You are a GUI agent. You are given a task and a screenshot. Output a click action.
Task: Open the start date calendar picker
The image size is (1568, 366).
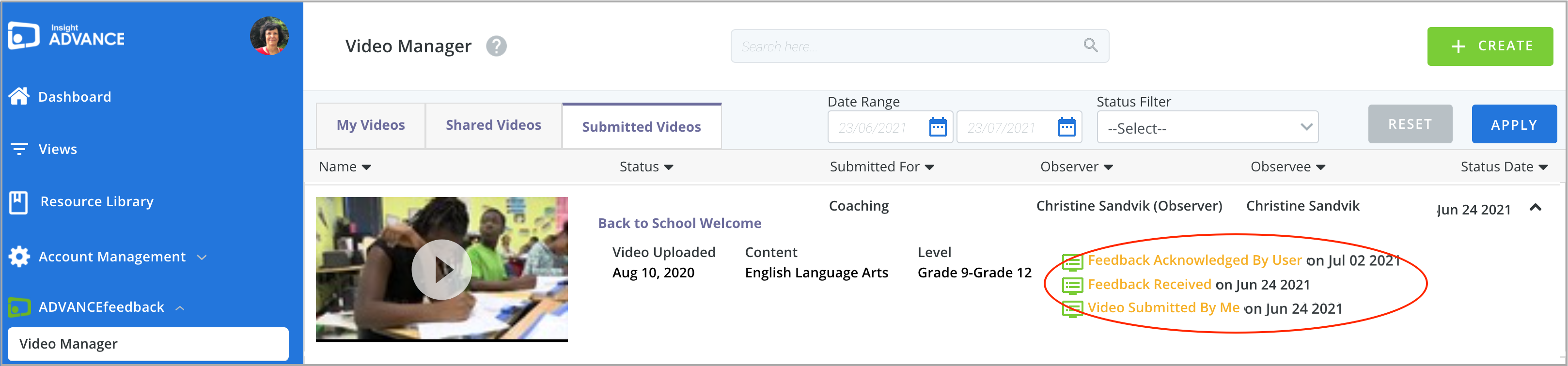coord(938,128)
